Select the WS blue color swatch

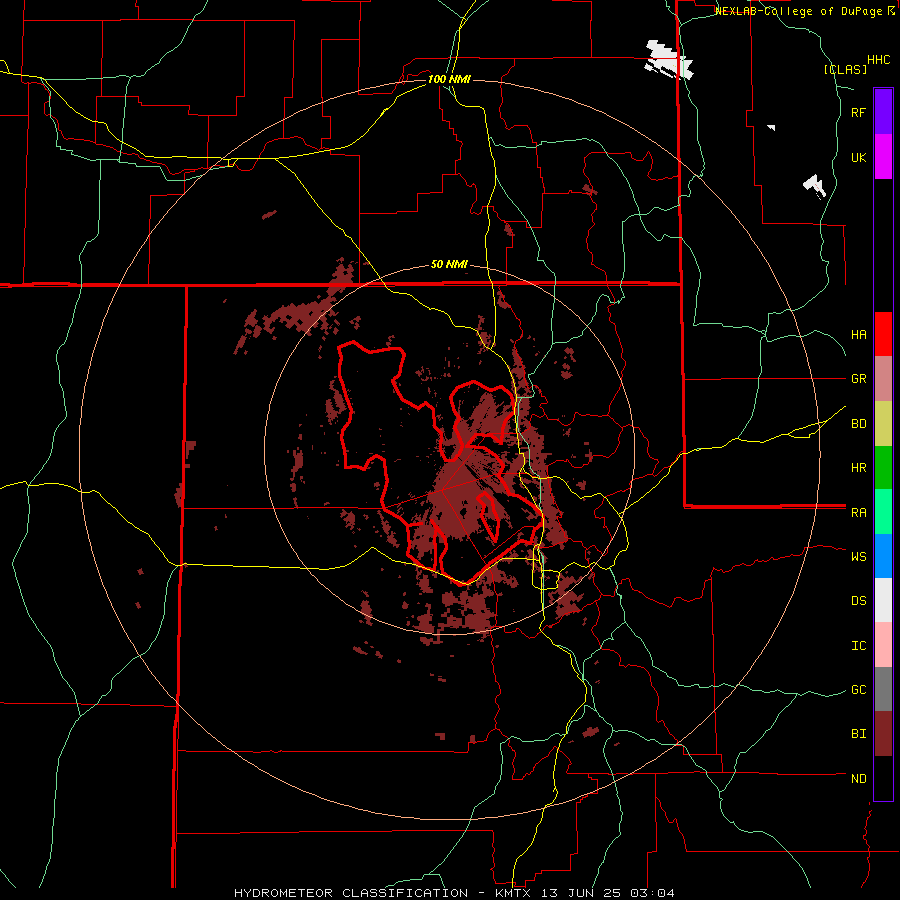pyautogui.click(x=883, y=556)
